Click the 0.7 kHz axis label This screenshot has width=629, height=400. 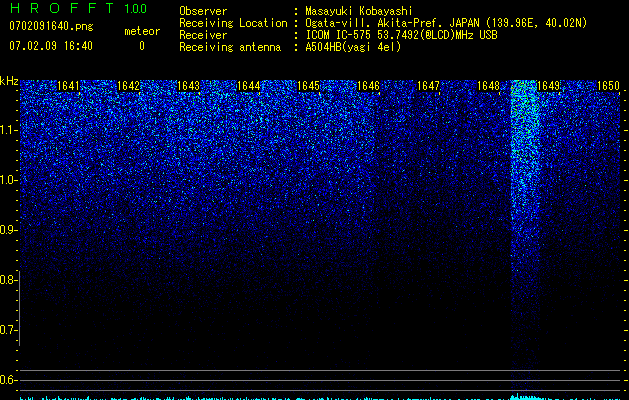coord(8,330)
